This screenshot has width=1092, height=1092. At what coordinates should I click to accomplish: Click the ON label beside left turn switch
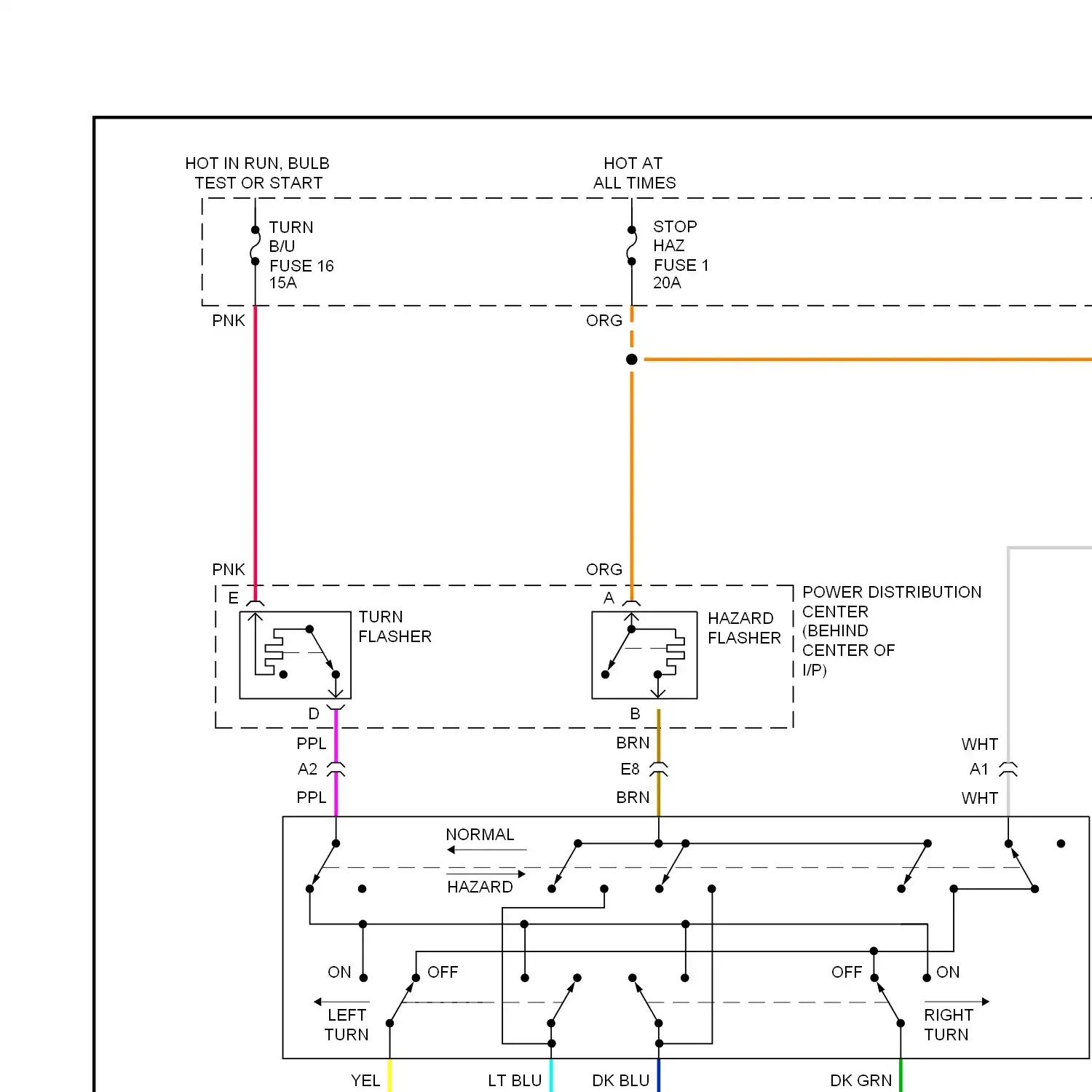click(339, 973)
